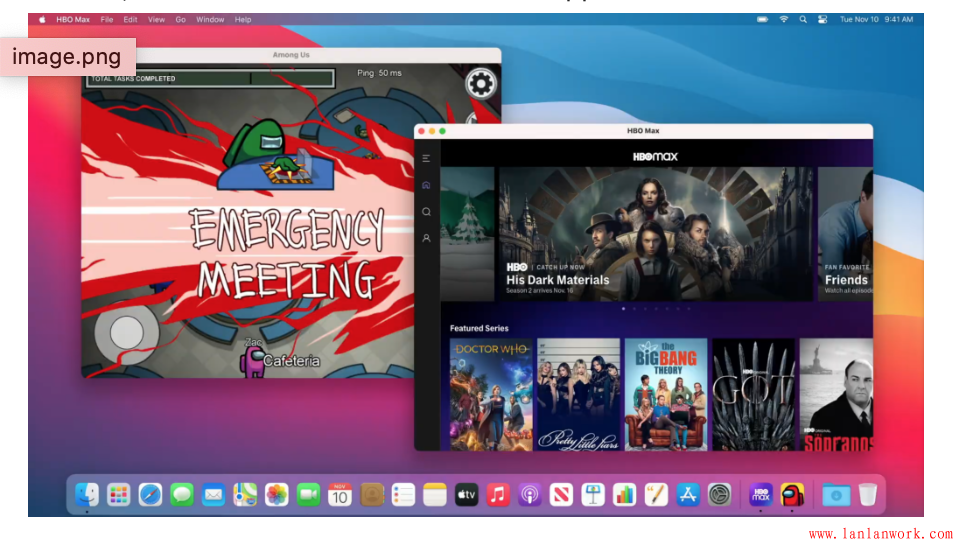Click the total tasks completed progress bar
Viewport: 956px width, 542px height.
pos(210,78)
